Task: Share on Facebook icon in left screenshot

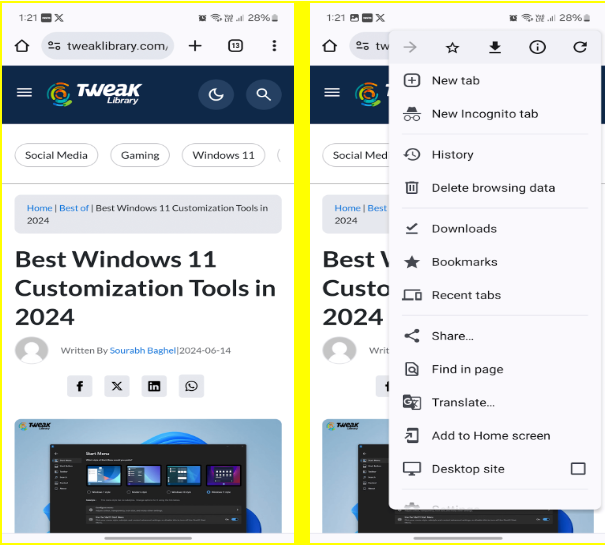Action: pyautogui.click(x=79, y=386)
